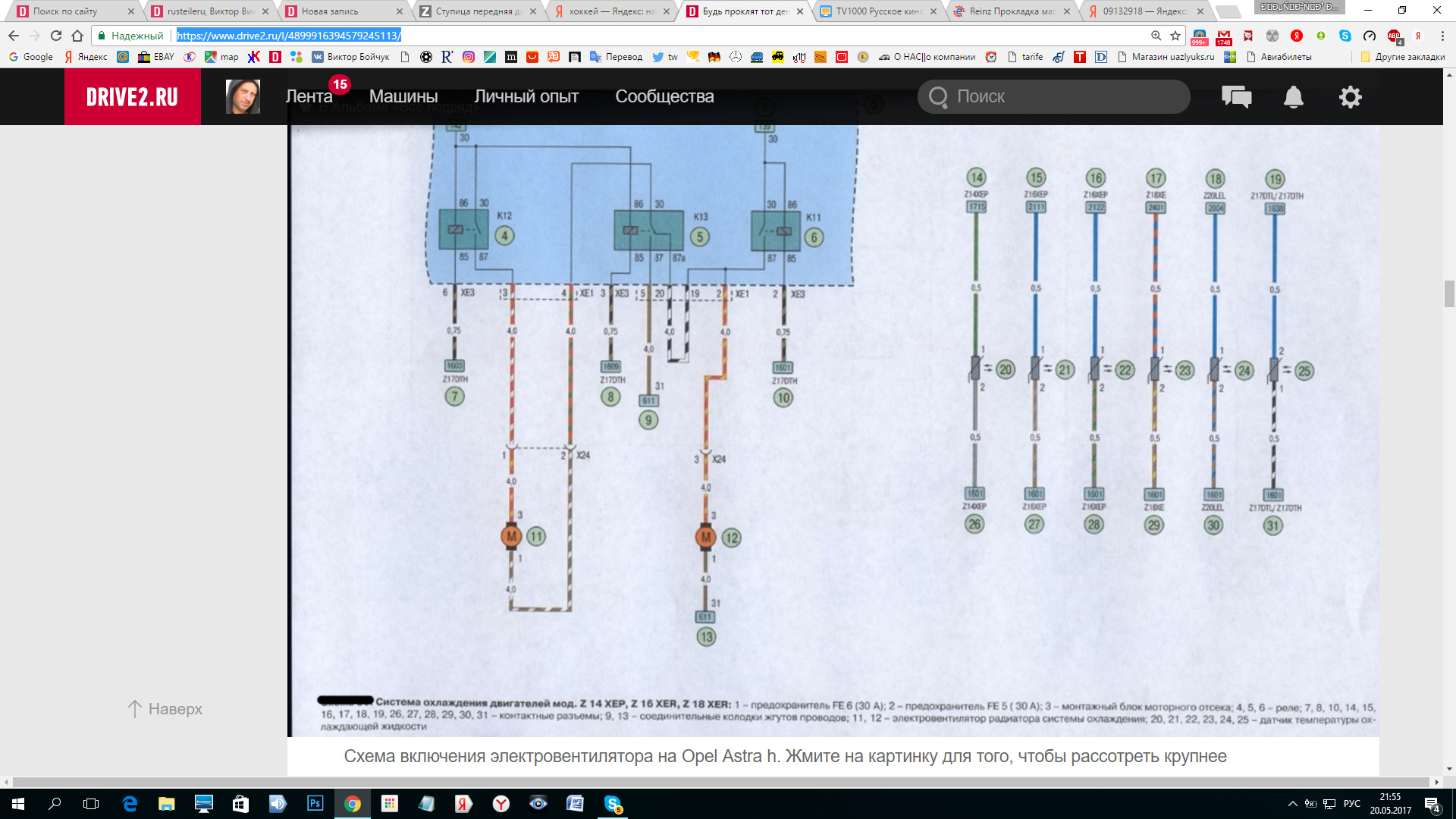Open the EBAY bookmark
Viewport: 1456px width, 819px height.
pos(156,57)
